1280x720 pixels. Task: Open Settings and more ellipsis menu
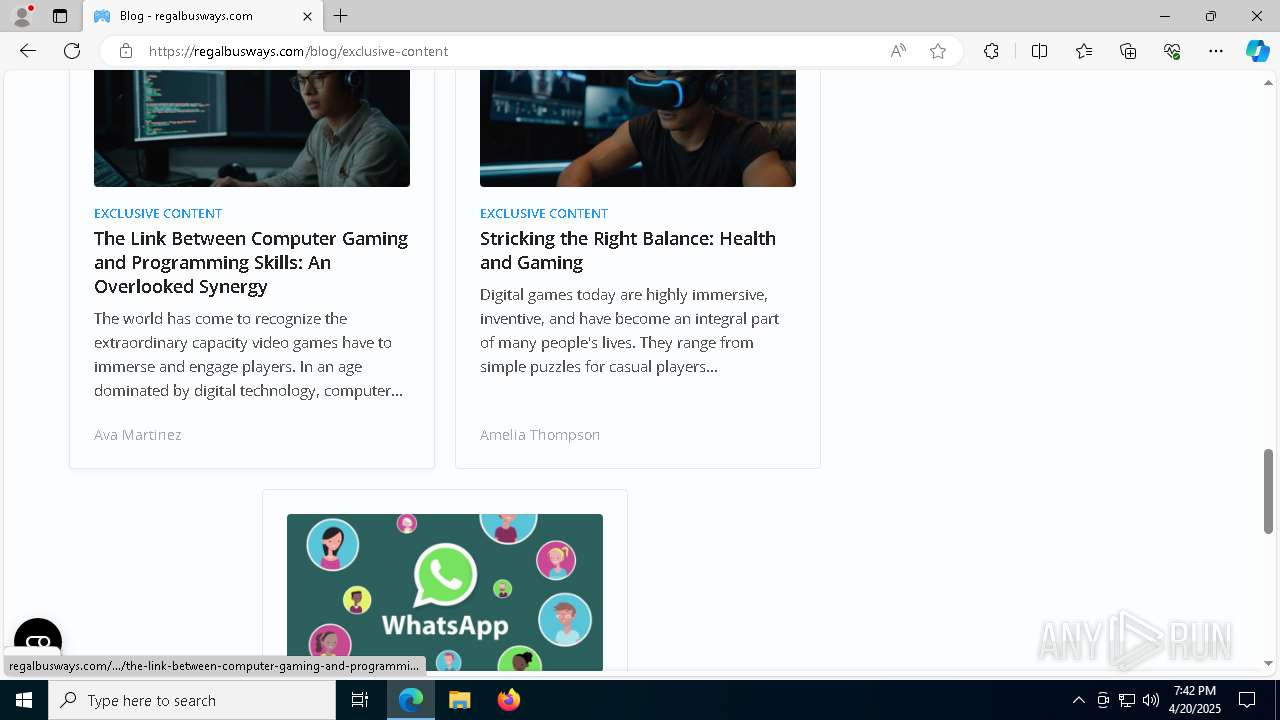1216,51
